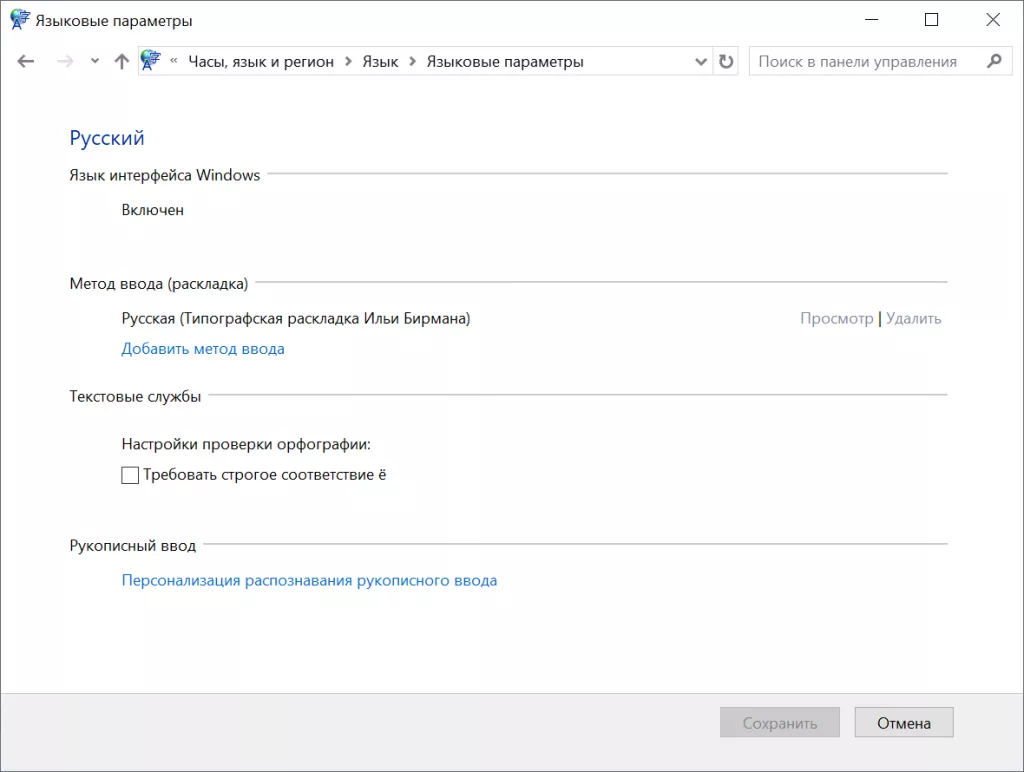Click the forward navigation arrow
This screenshot has height=772, width=1024.
click(65, 61)
